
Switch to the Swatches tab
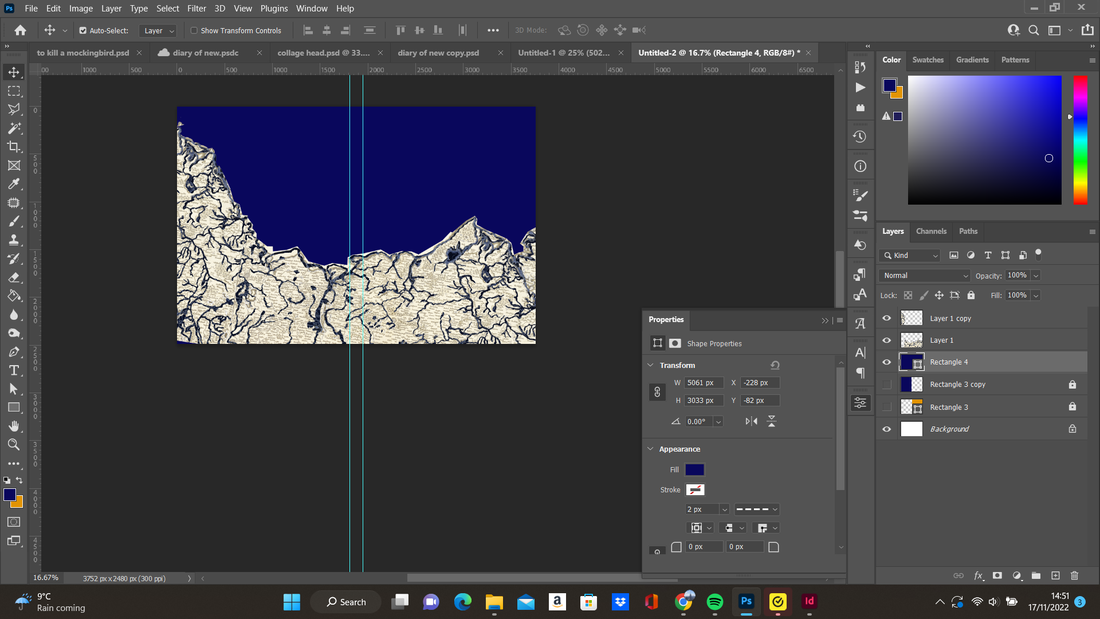(927, 60)
